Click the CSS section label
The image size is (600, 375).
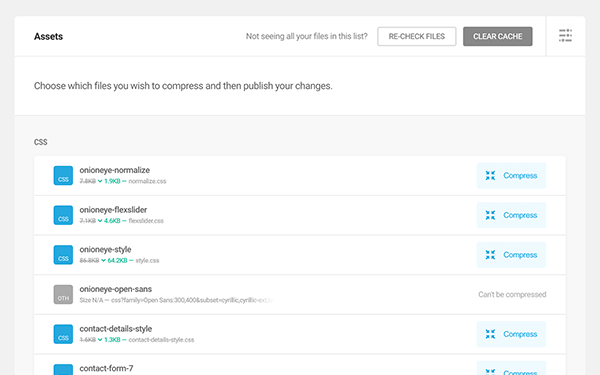pos(41,142)
